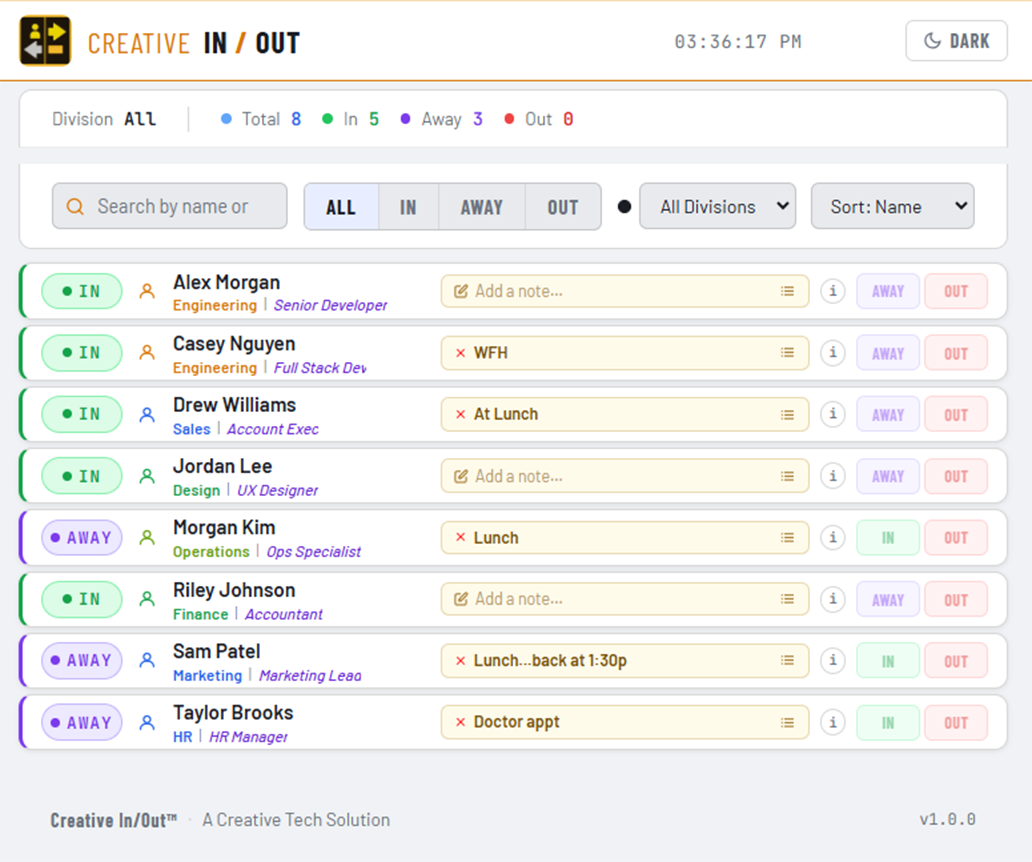Screen dimensions: 1032x862
Task: Click Drew Williams' person avatar icon
Action: tap(147, 415)
